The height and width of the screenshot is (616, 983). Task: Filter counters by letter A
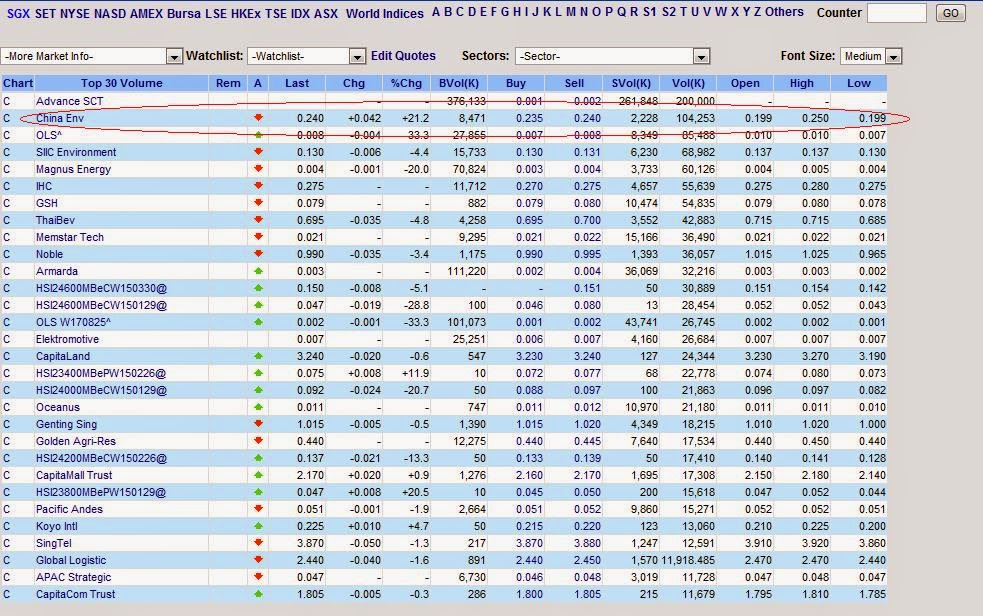pos(436,12)
